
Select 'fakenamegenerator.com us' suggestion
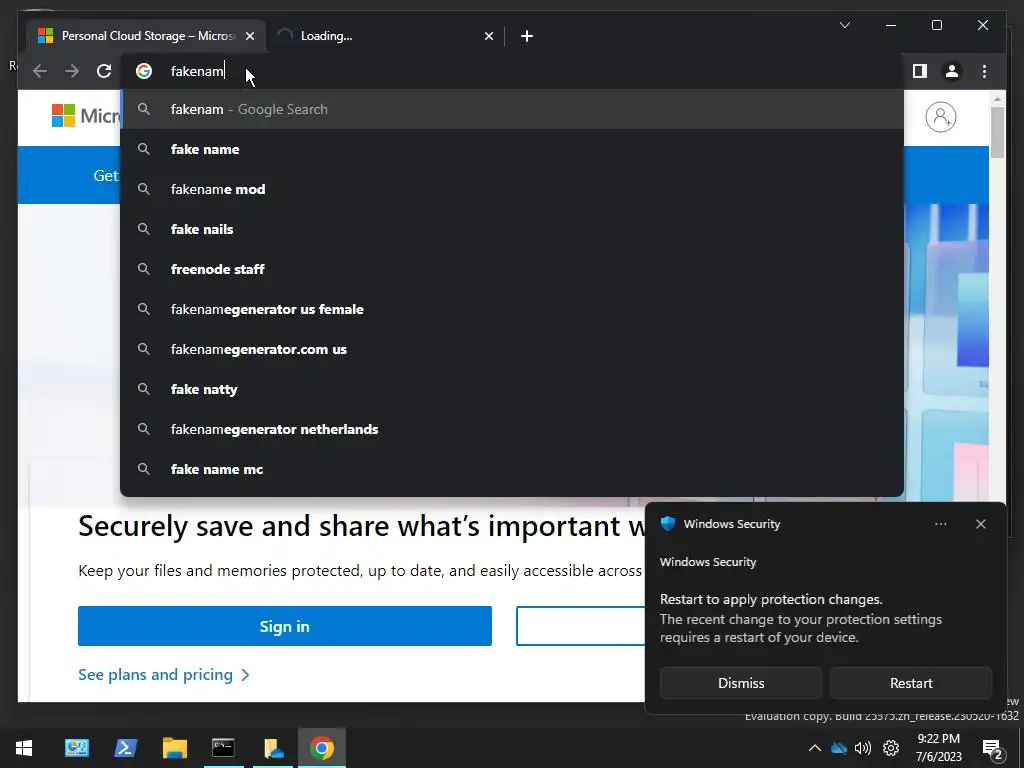point(512,349)
